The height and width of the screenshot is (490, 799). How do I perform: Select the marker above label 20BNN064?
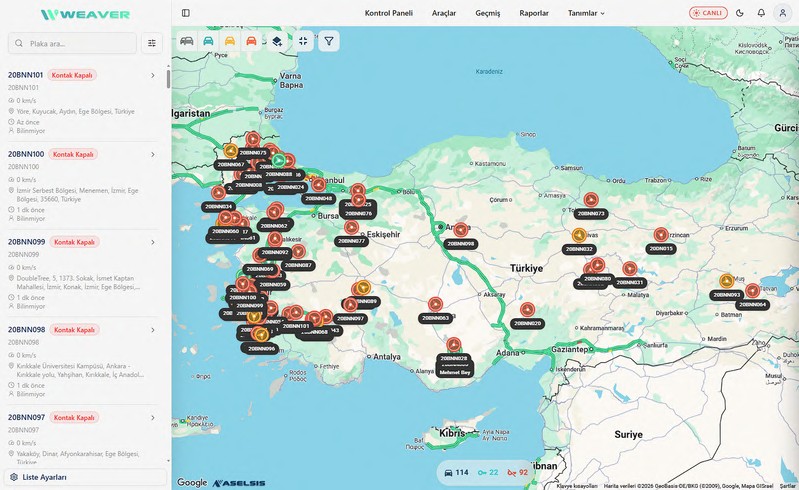752,291
